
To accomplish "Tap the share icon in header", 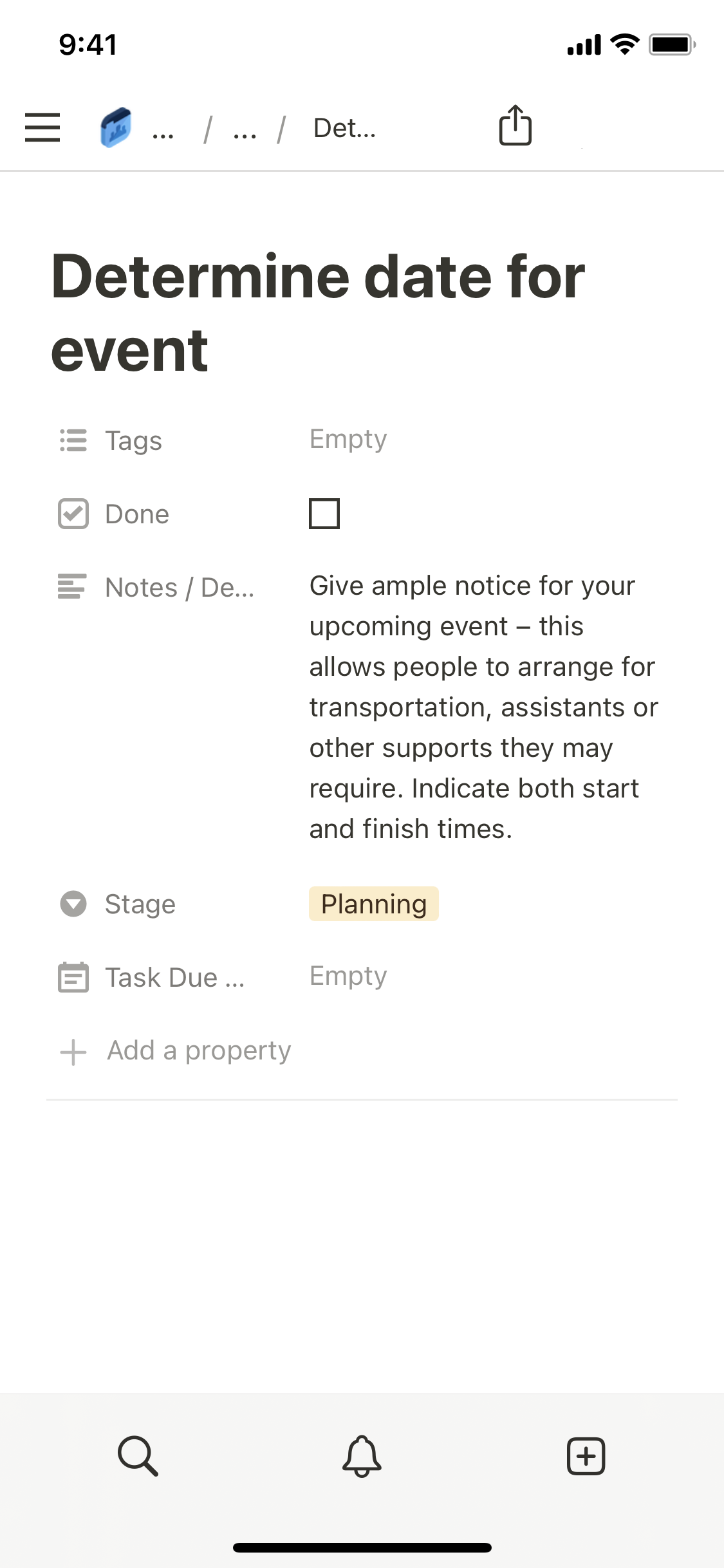I will pyautogui.click(x=515, y=126).
